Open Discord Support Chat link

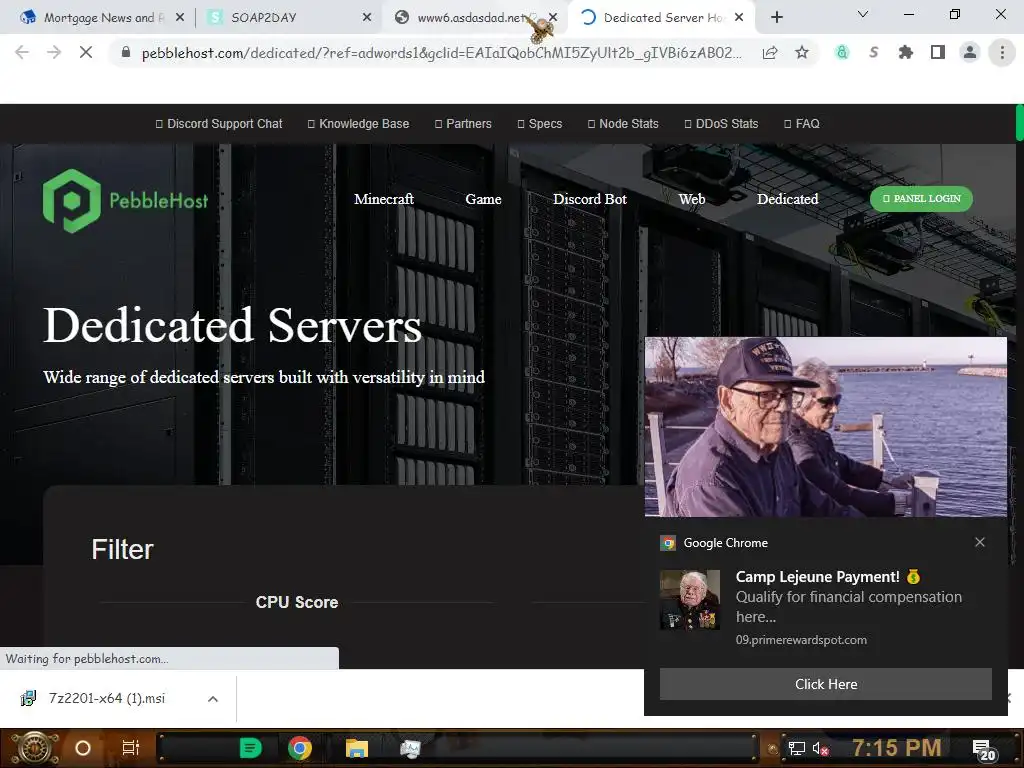pos(219,123)
